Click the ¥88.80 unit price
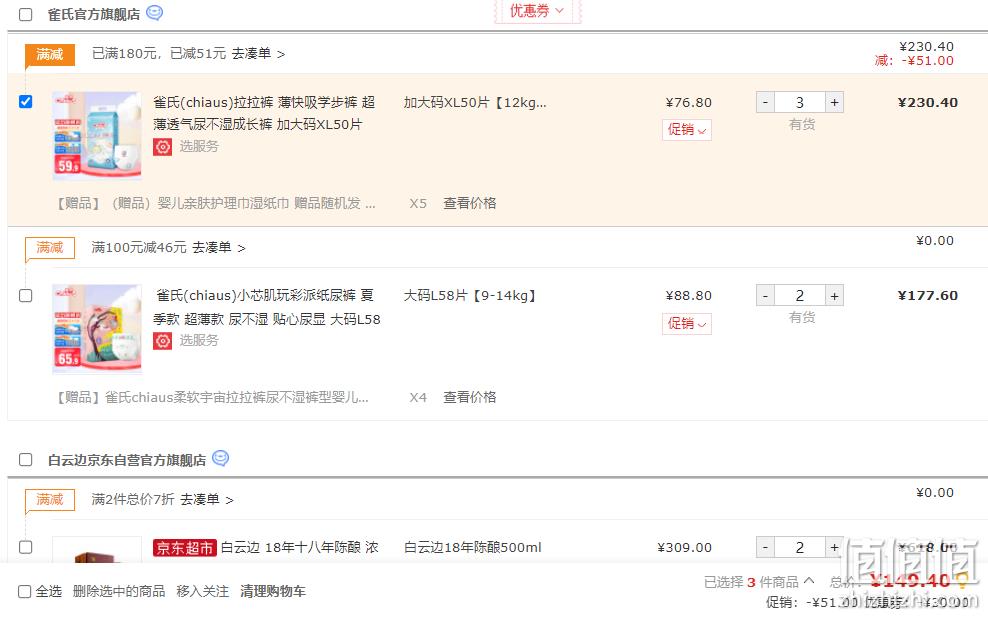 pyautogui.click(x=689, y=296)
